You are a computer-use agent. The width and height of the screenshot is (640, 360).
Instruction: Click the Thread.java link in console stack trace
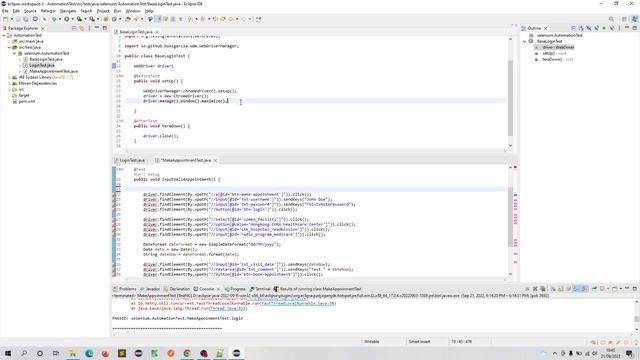coord(228,309)
